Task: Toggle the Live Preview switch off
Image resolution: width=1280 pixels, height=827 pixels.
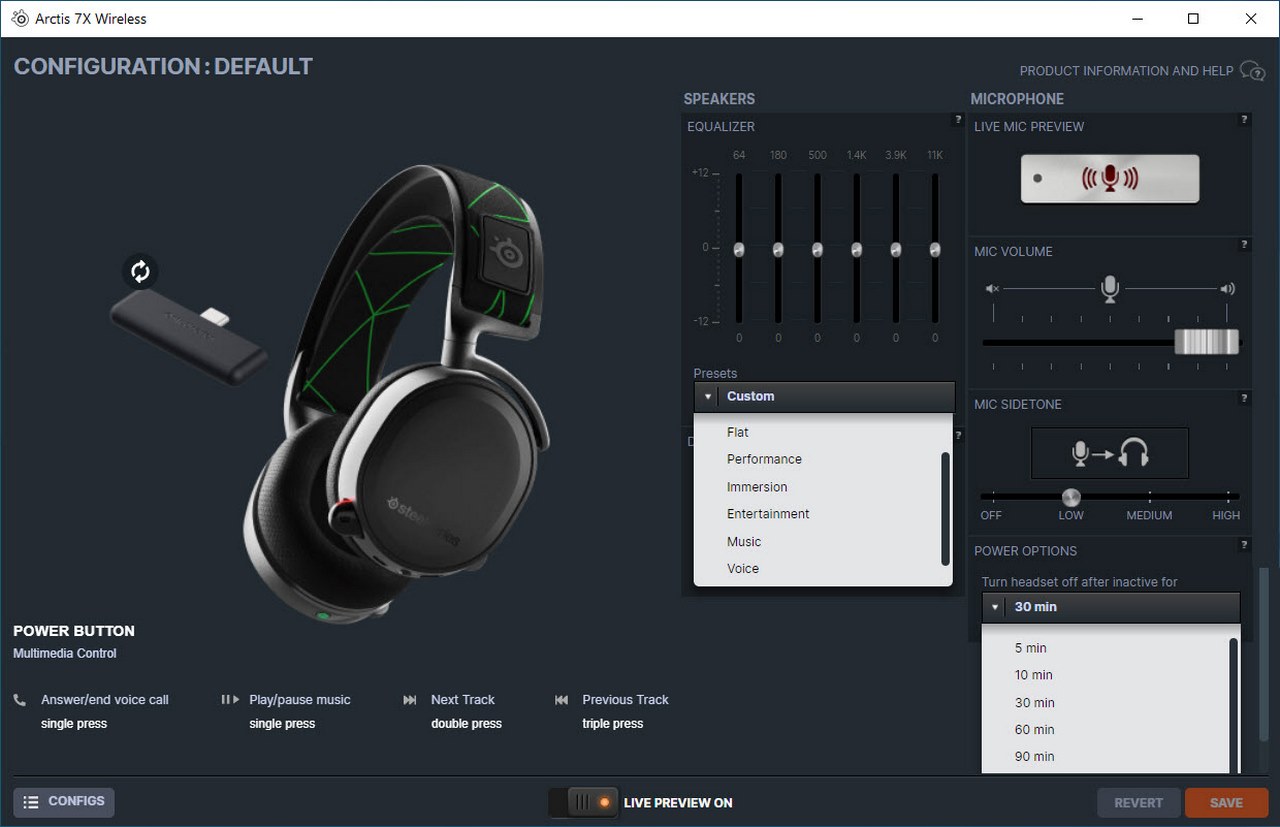Action: (582, 802)
